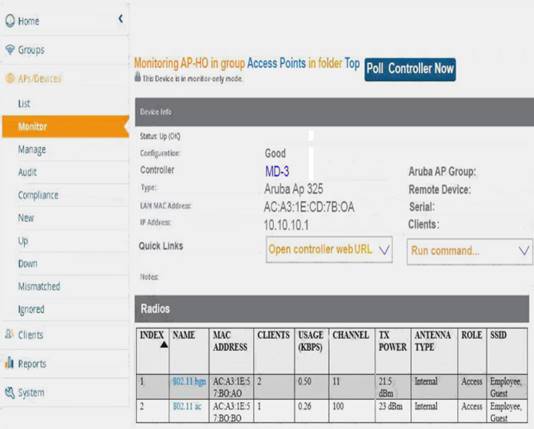The image size is (534, 429).
Task: Open the Audit page
Action: coord(27,172)
